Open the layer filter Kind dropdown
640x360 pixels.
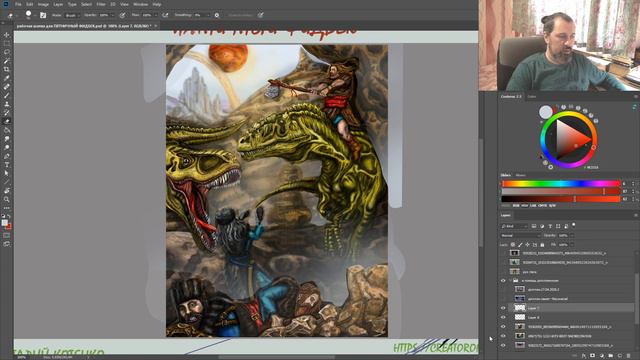point(514,226)
